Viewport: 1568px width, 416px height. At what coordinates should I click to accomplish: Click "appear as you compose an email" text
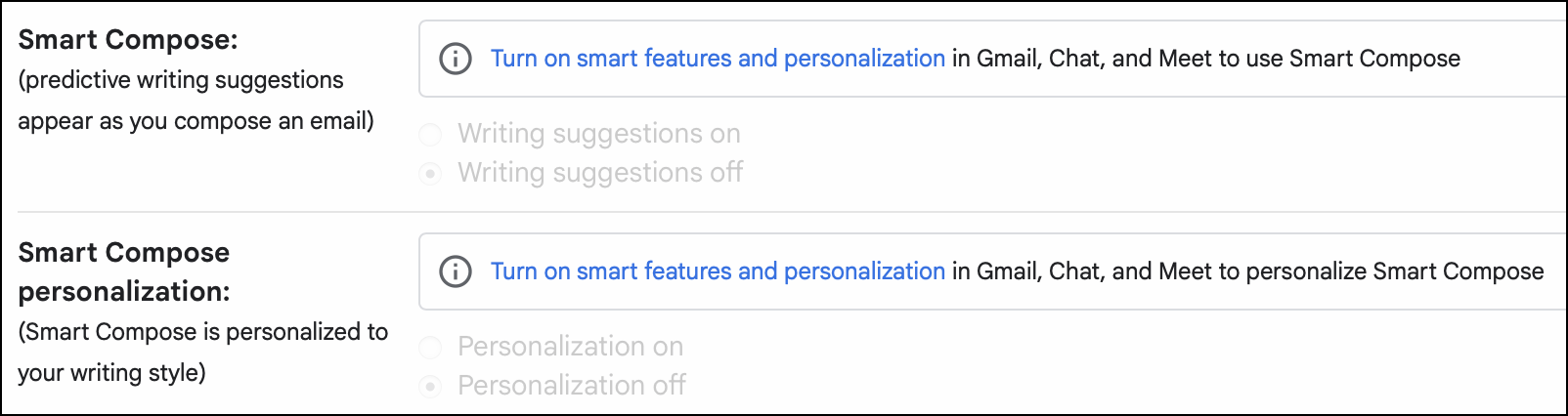click(196, 122)
